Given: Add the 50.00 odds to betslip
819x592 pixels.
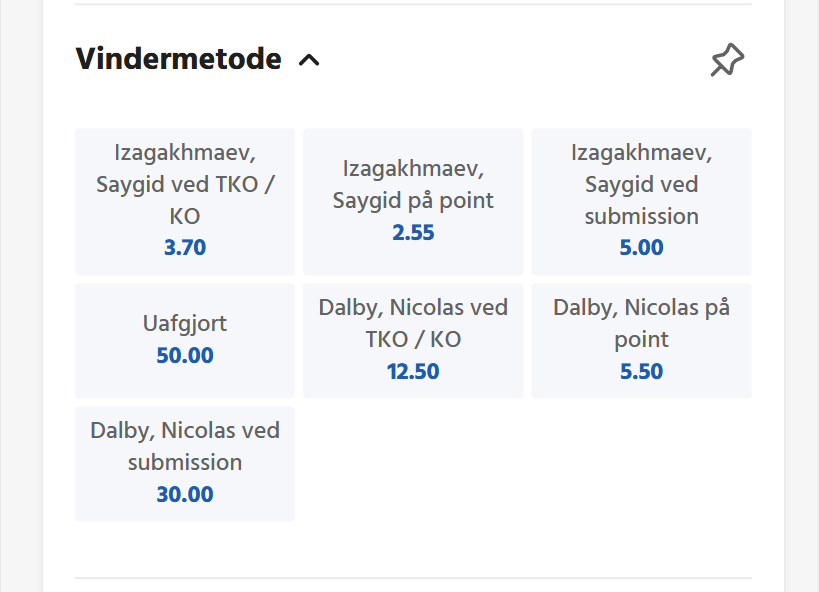Looking at the screenshot, I should [x=185, y=356].
